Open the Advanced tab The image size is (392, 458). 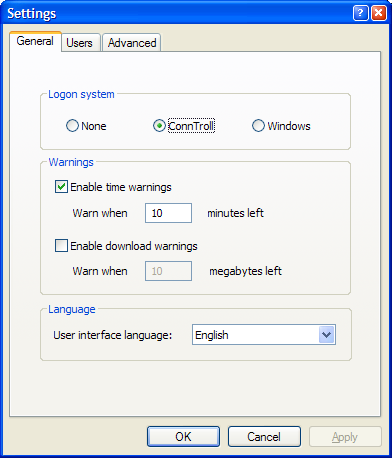pos(132,43)
